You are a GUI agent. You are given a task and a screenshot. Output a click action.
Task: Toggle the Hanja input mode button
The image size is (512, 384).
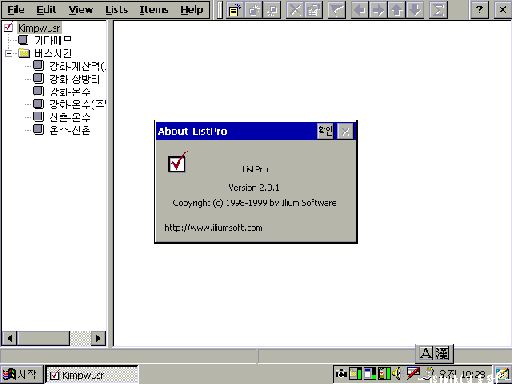pyautogui.click(x=443, y=353)
